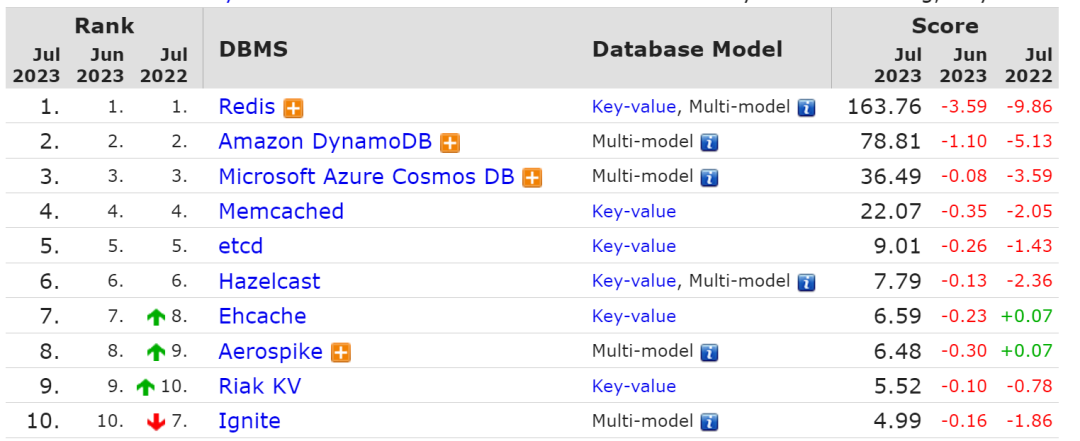The image size is (1080, 441).
Task: Click the Key-value link in Memcached row
Action: 634,212
